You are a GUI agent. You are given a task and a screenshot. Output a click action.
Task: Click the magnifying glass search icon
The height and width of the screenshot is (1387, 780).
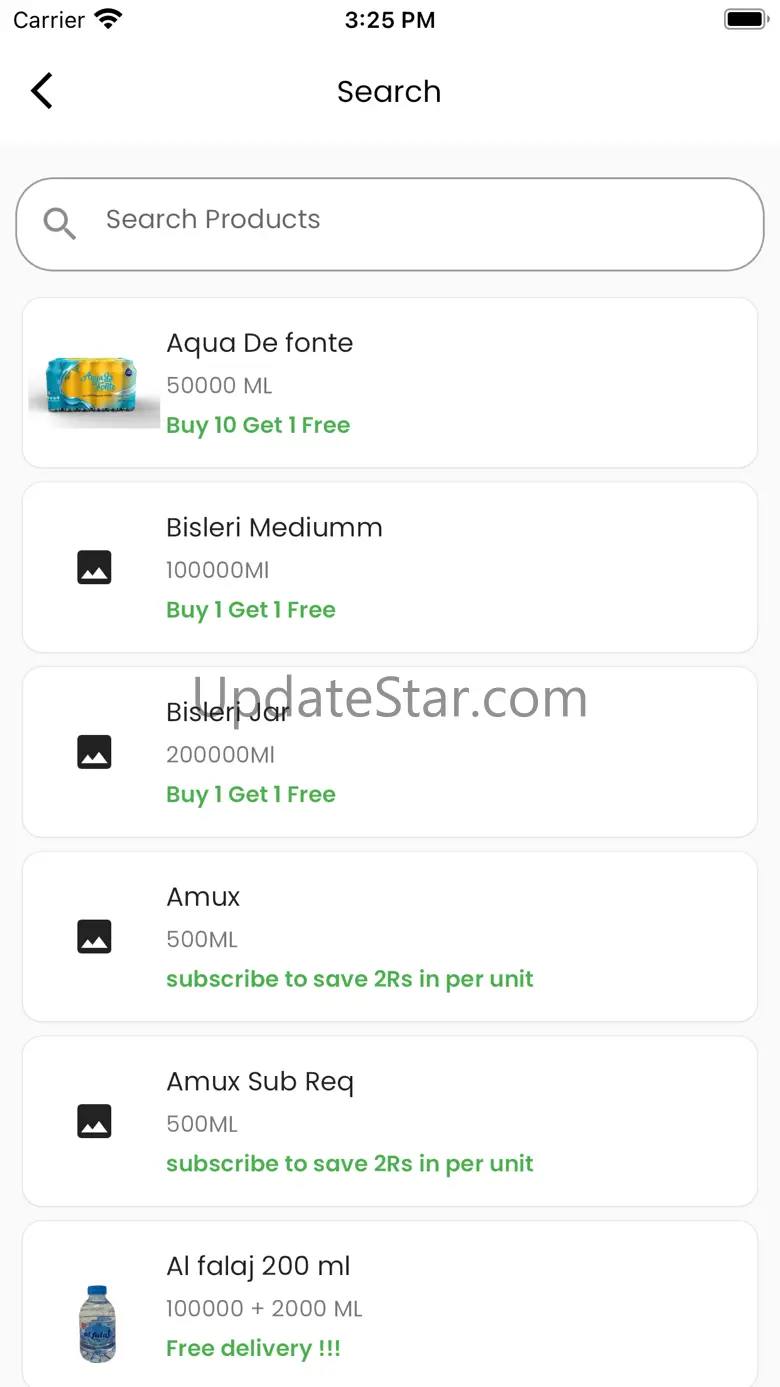60,224
